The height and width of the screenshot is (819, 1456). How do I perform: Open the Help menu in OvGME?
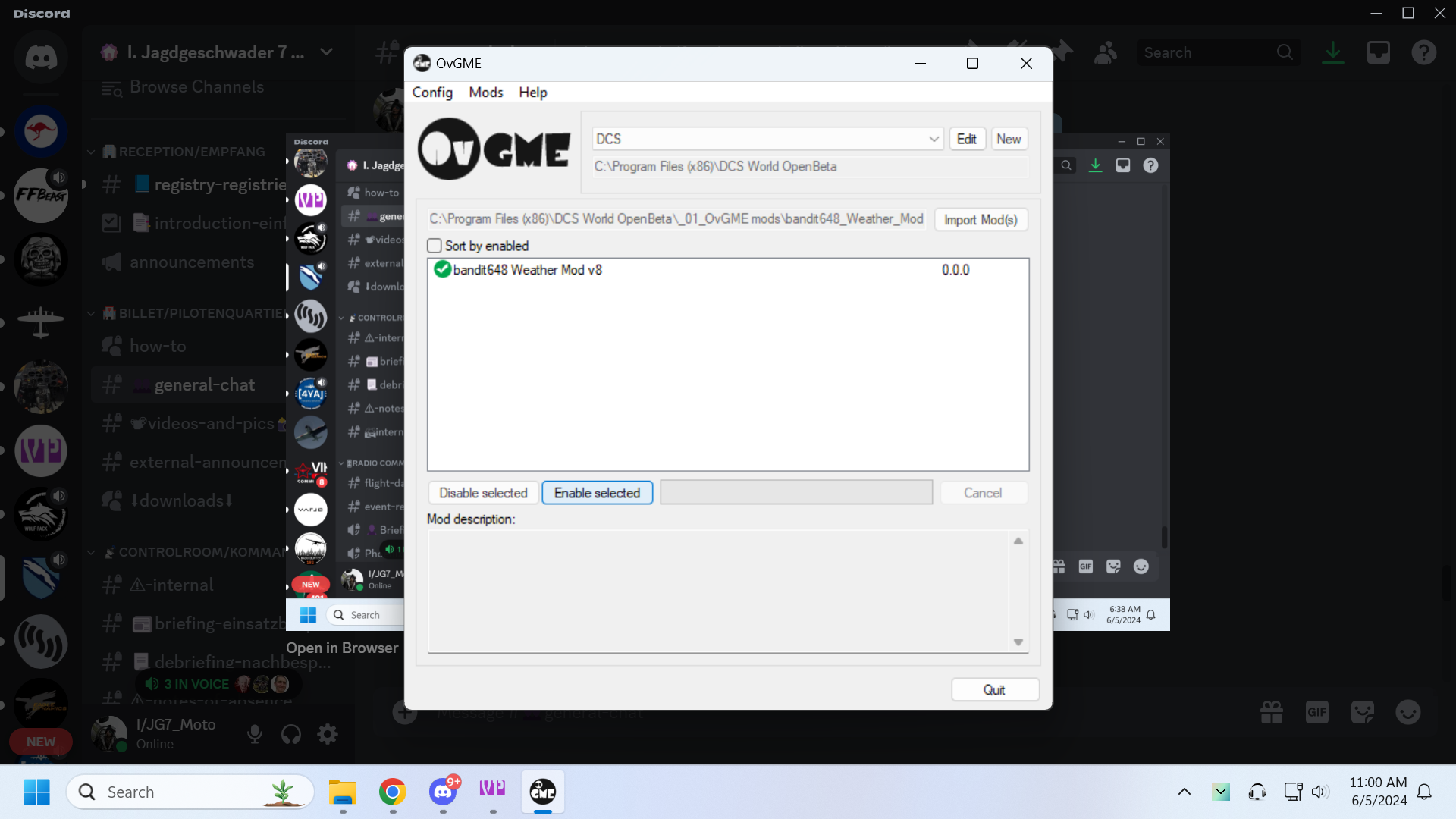coord(532,92)
